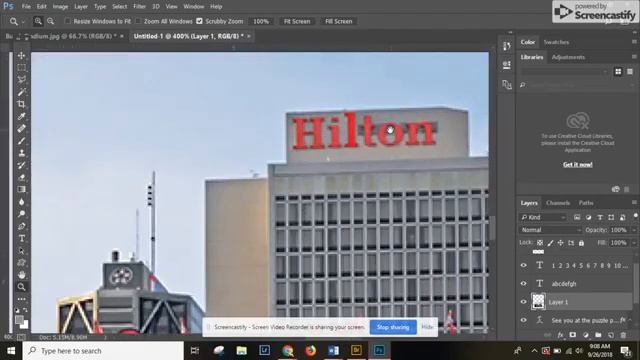Viewport: 640px width, 360px height.
Task: Hide the 'abcdefgh' text layer
Action: pos(524,283)
